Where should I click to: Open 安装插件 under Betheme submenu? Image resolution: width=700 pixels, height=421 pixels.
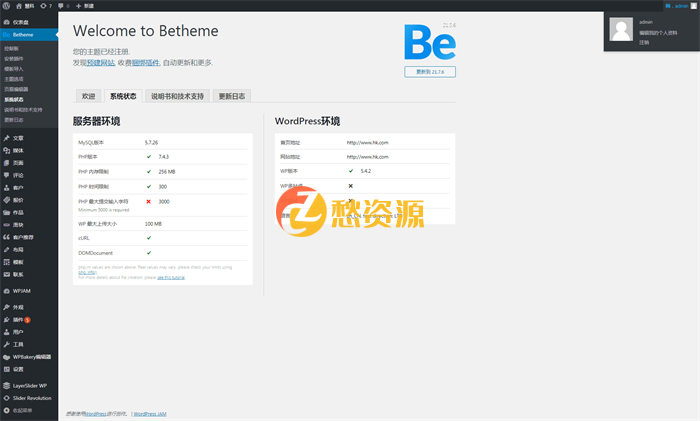coord(14,58)
